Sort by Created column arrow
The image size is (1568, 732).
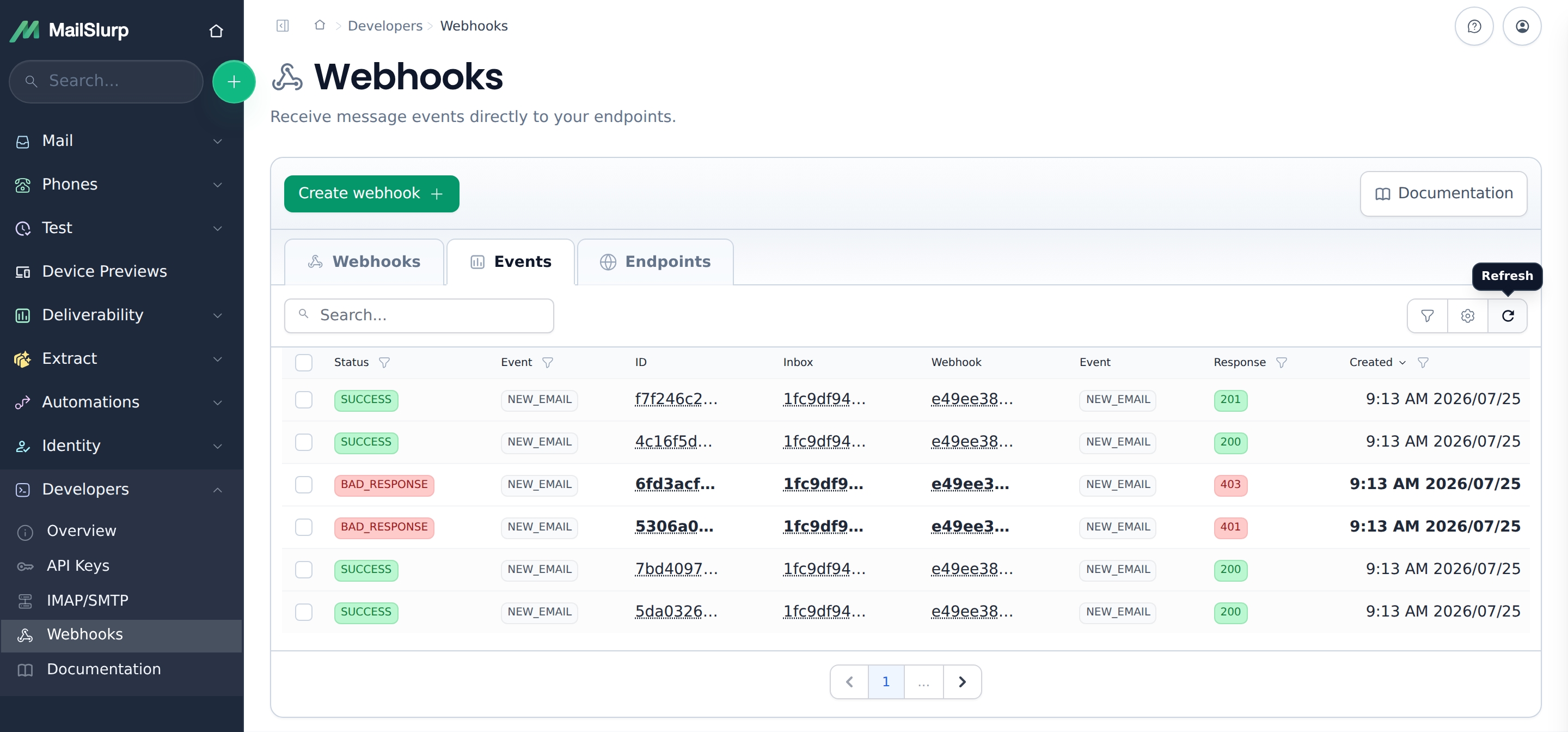click(1402, 362)
